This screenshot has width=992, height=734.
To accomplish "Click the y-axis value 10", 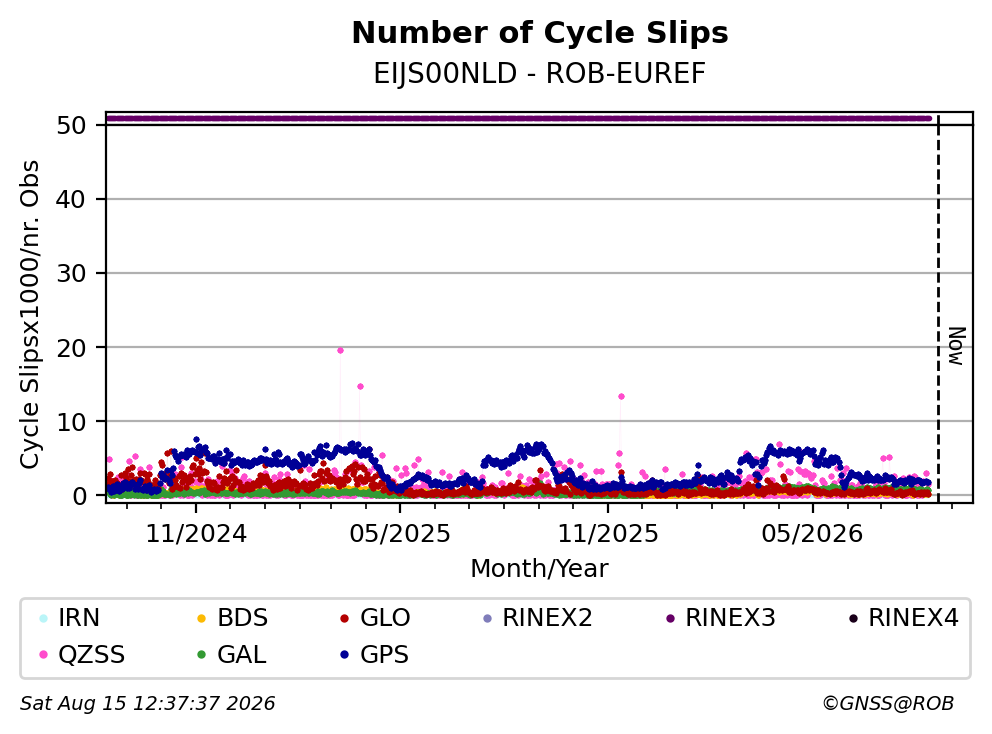I will tap(71, 421).
